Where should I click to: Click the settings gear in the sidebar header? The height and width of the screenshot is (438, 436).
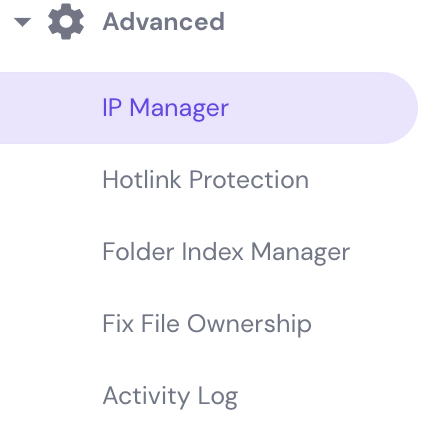click(x=66, y=22)
